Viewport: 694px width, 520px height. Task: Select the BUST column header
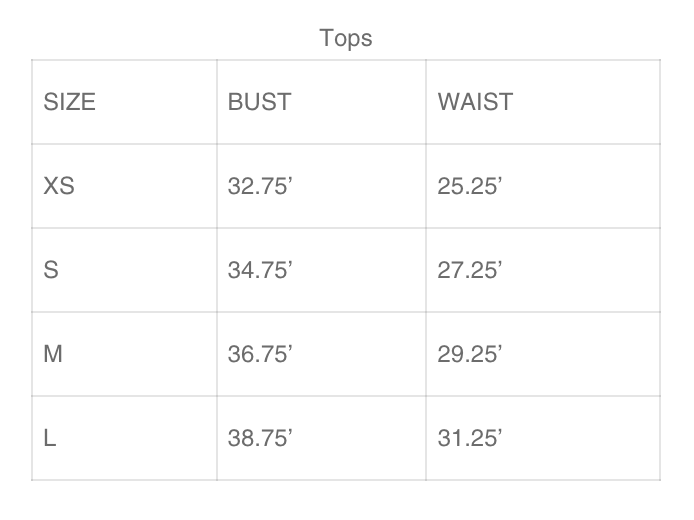(x=259, y=102)
